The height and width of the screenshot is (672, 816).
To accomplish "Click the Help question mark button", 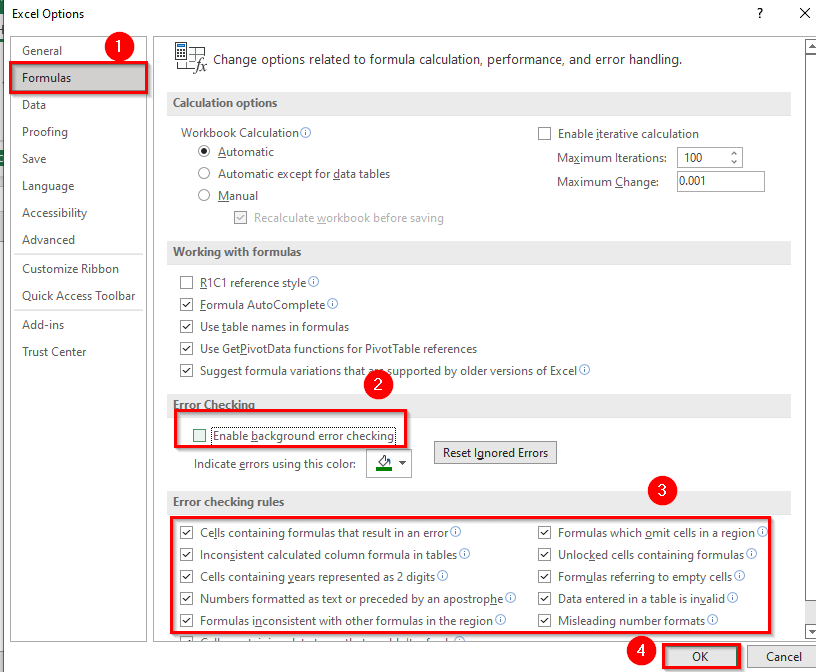I will click(760, 13).
